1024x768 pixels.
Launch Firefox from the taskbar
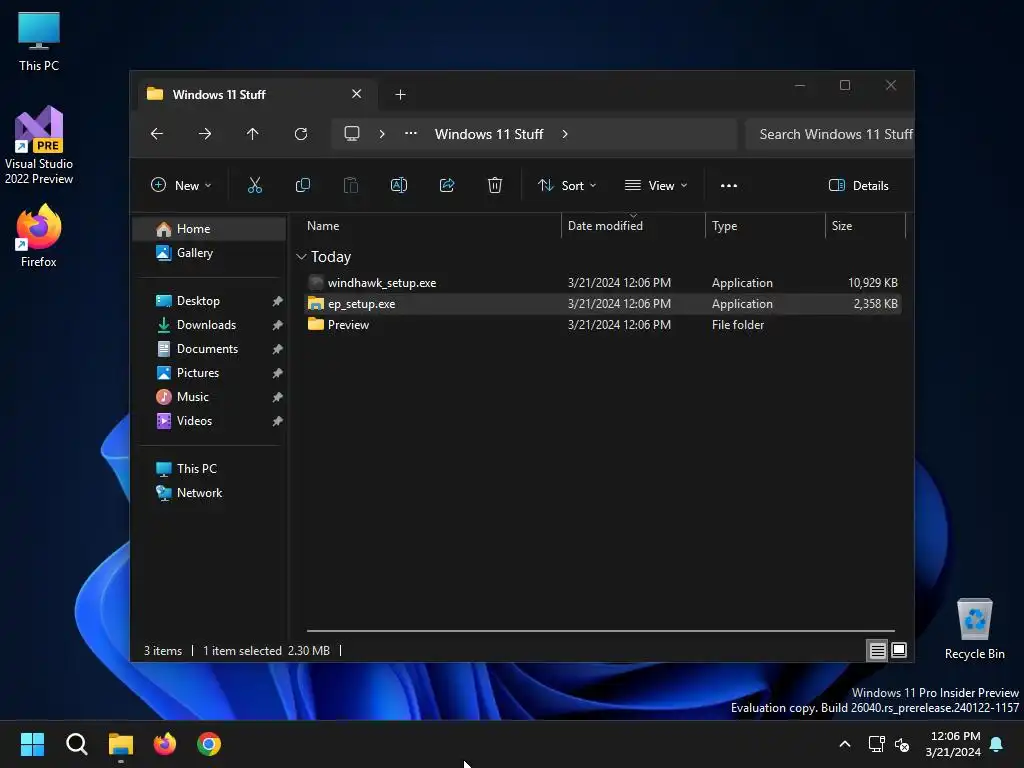click(x=165, y=744)
